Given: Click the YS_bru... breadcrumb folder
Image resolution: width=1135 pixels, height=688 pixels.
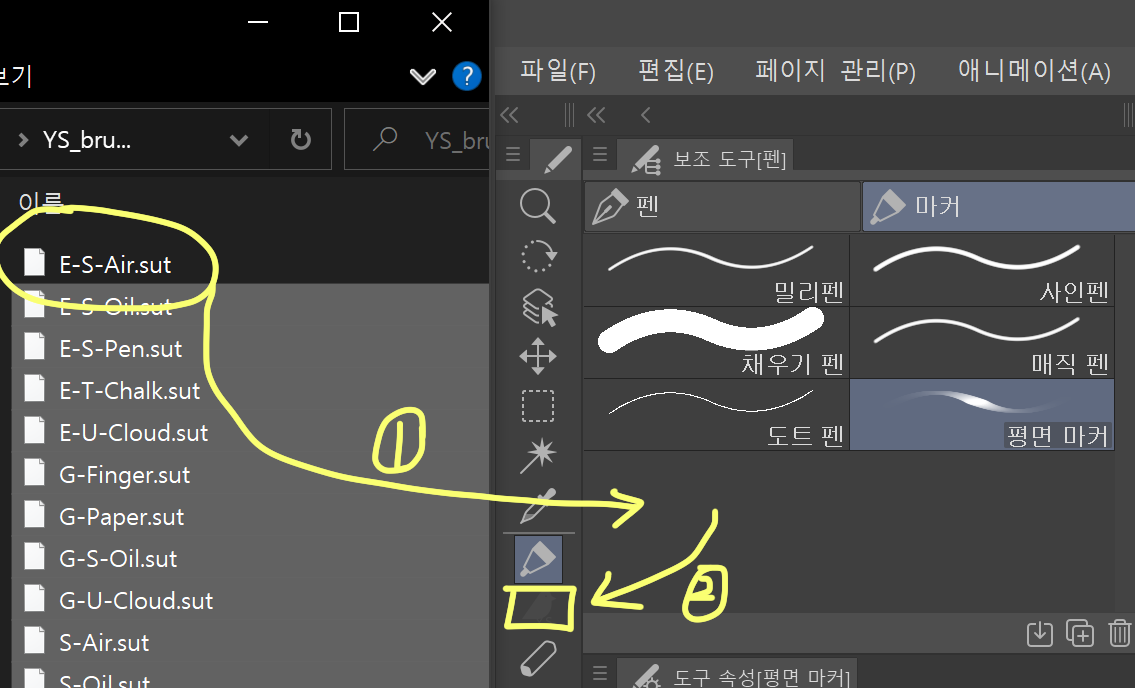Looking at the screenshot, I should coord(87,140).
